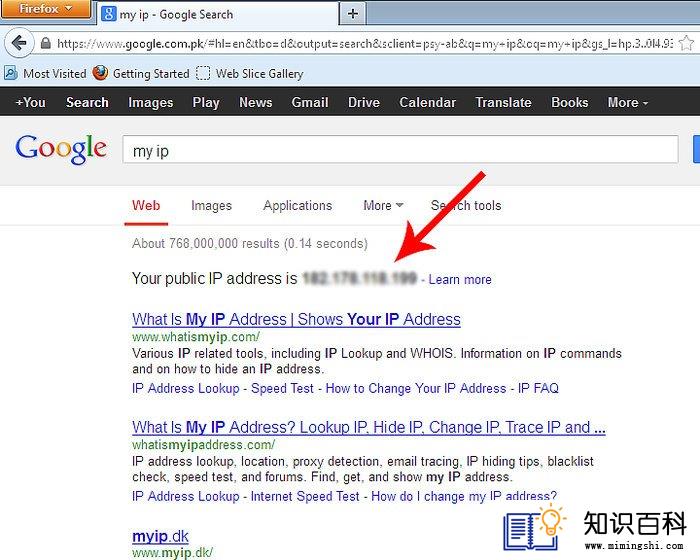Click Search in Google black bar
Viewport: 700px width, 560px height.
coord(87,102)
